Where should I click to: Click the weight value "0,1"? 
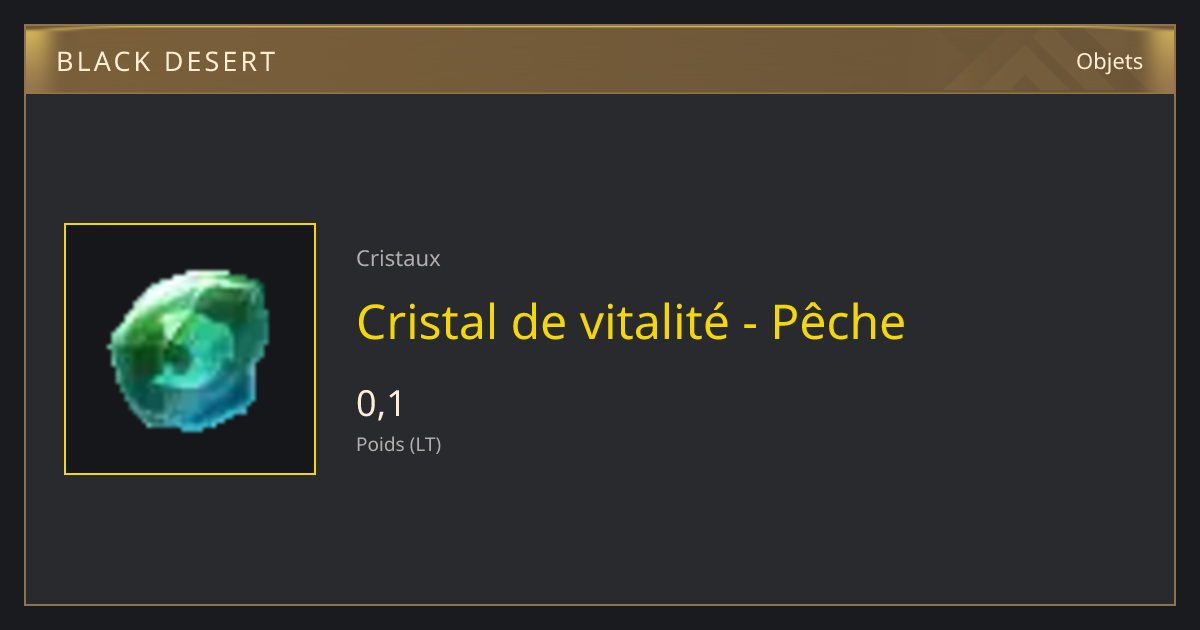coord(380,403)
